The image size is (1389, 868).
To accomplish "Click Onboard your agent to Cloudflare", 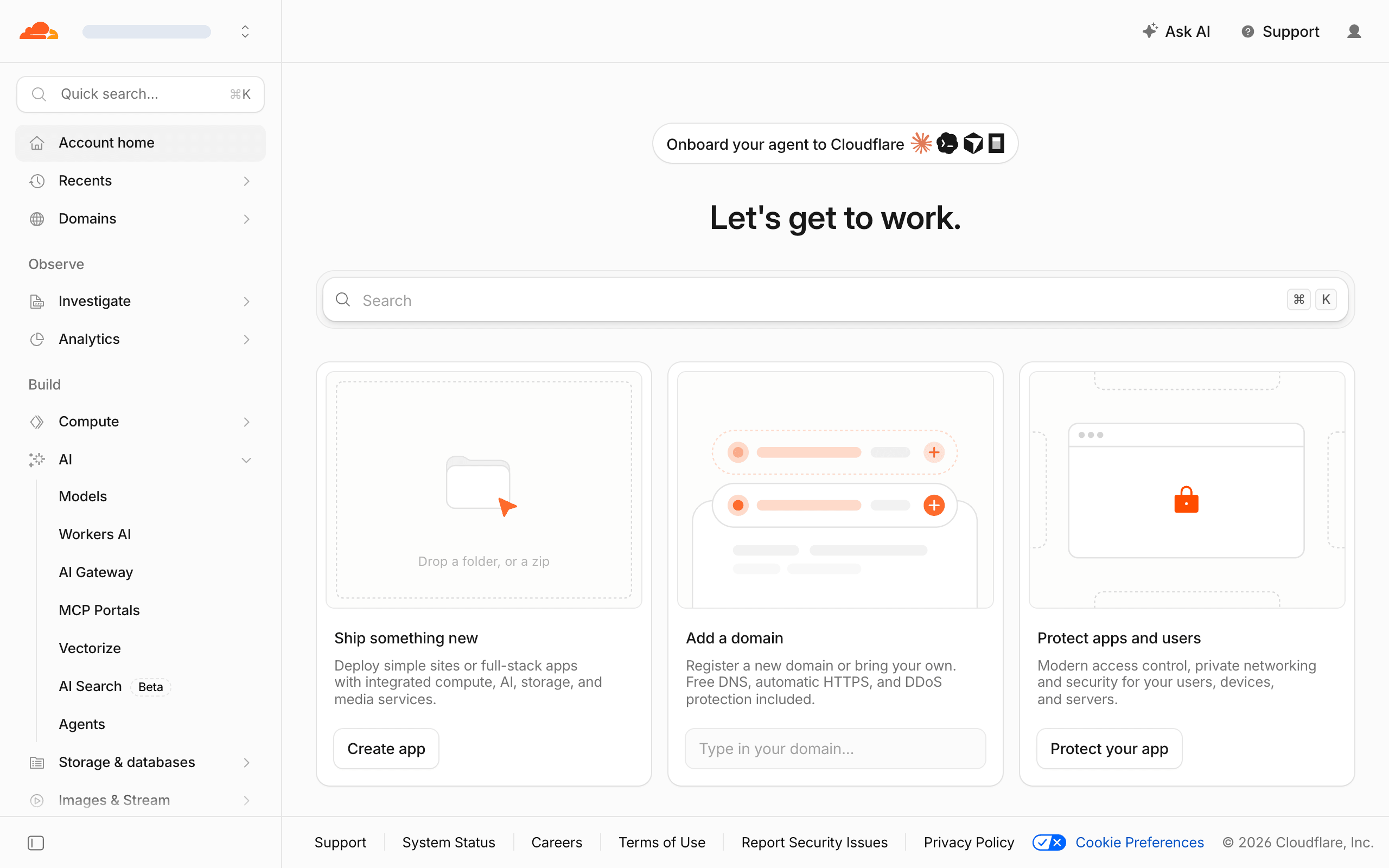I will pos(835,144).
